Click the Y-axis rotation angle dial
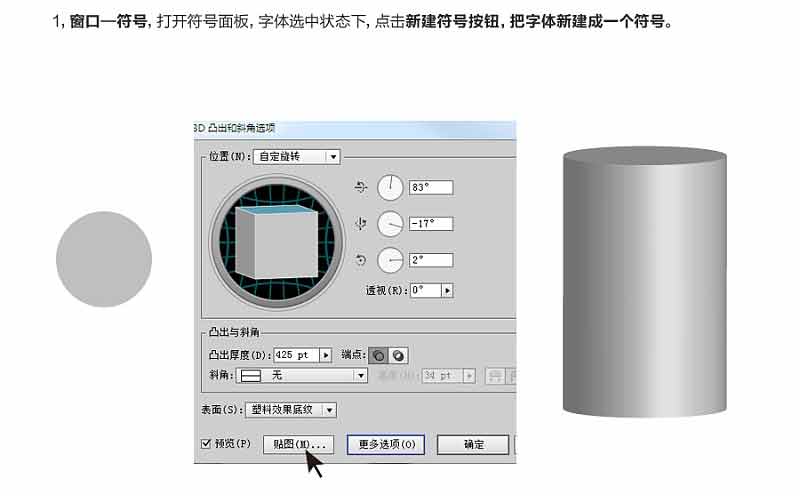Viewport: 800px width, 496px height. pyautogui.click(x=390, y=224)
